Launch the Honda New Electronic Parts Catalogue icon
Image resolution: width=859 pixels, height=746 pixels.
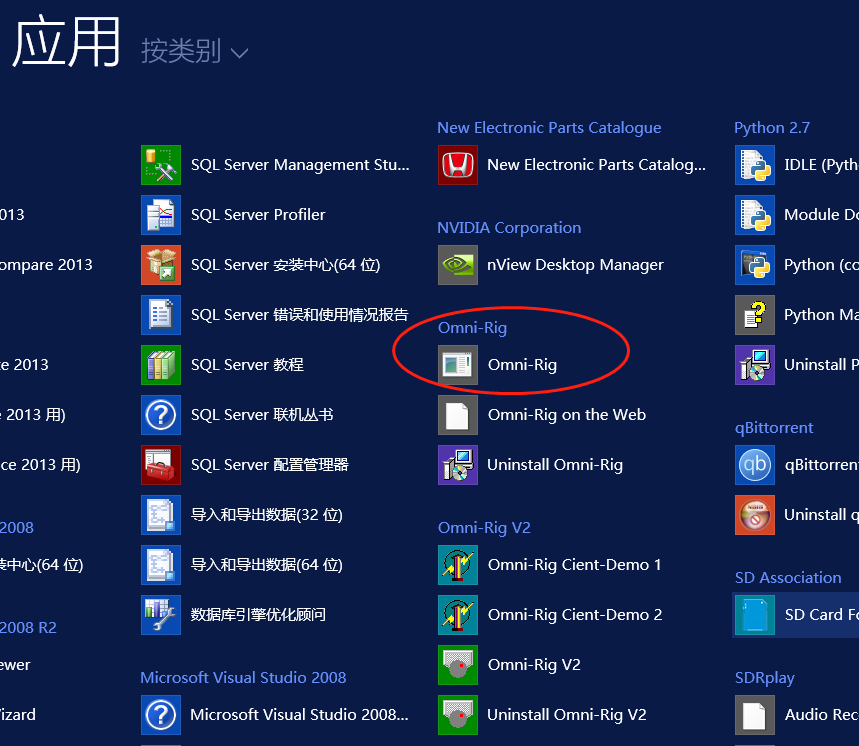458,165
